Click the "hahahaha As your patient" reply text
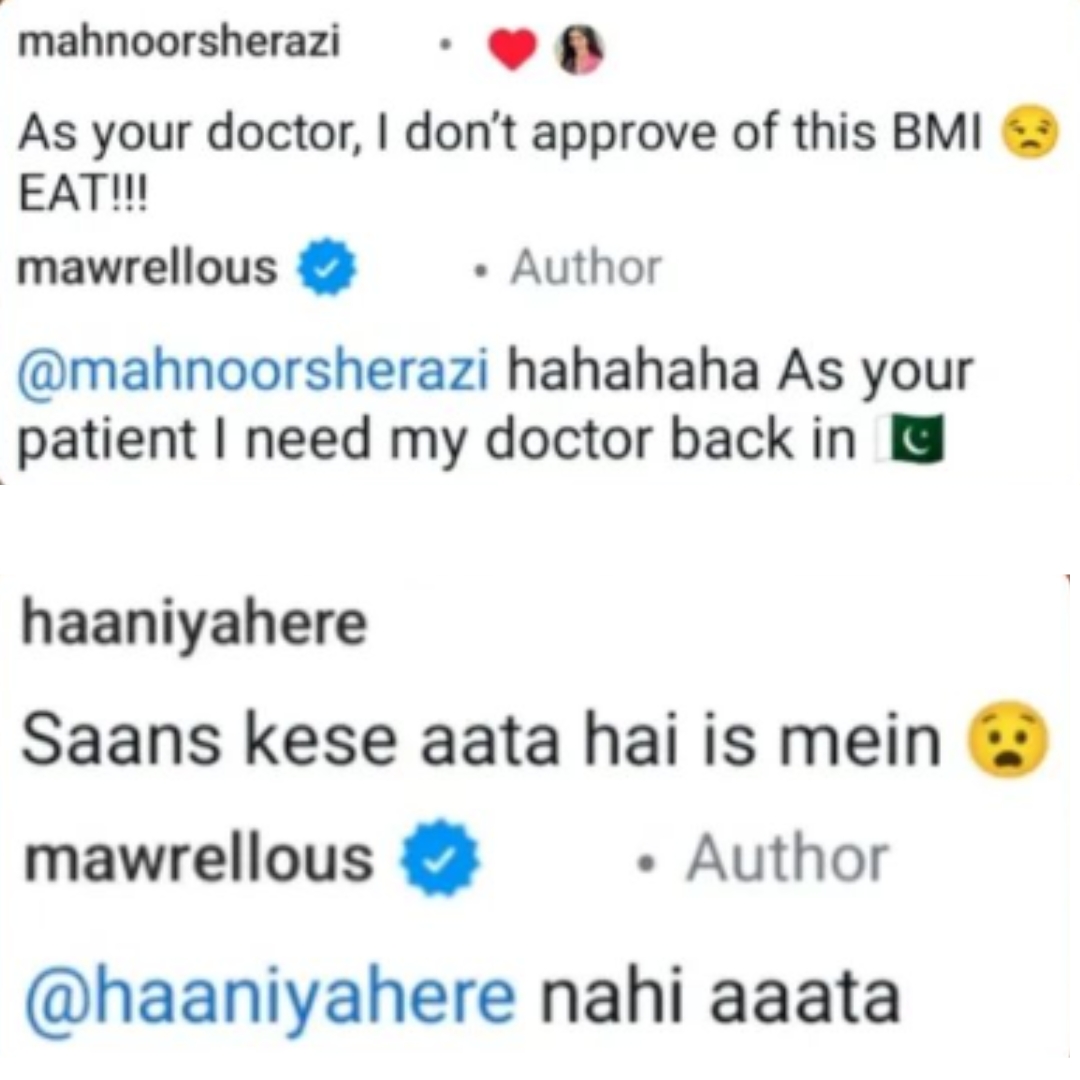The width and height of the screenshot is (1080, 1080). tap(495, 406)
